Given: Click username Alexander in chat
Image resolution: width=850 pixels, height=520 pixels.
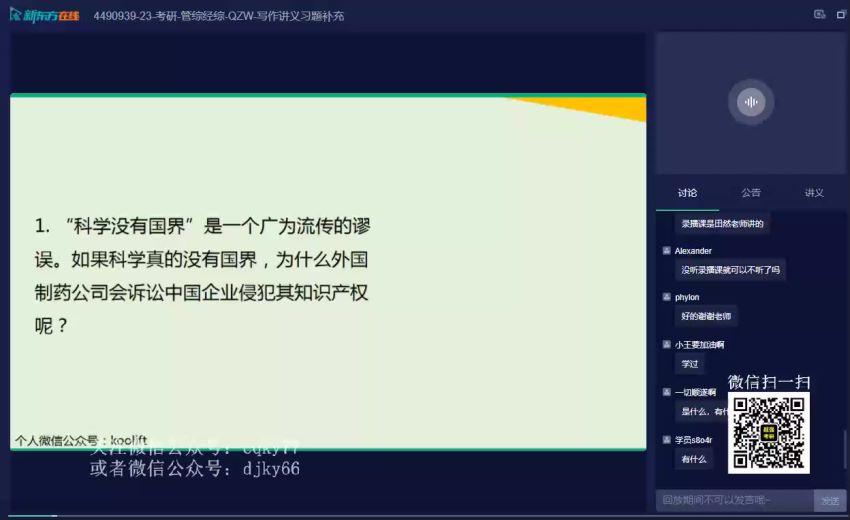Looking at the screenshot, I should [x=693, y=251].
